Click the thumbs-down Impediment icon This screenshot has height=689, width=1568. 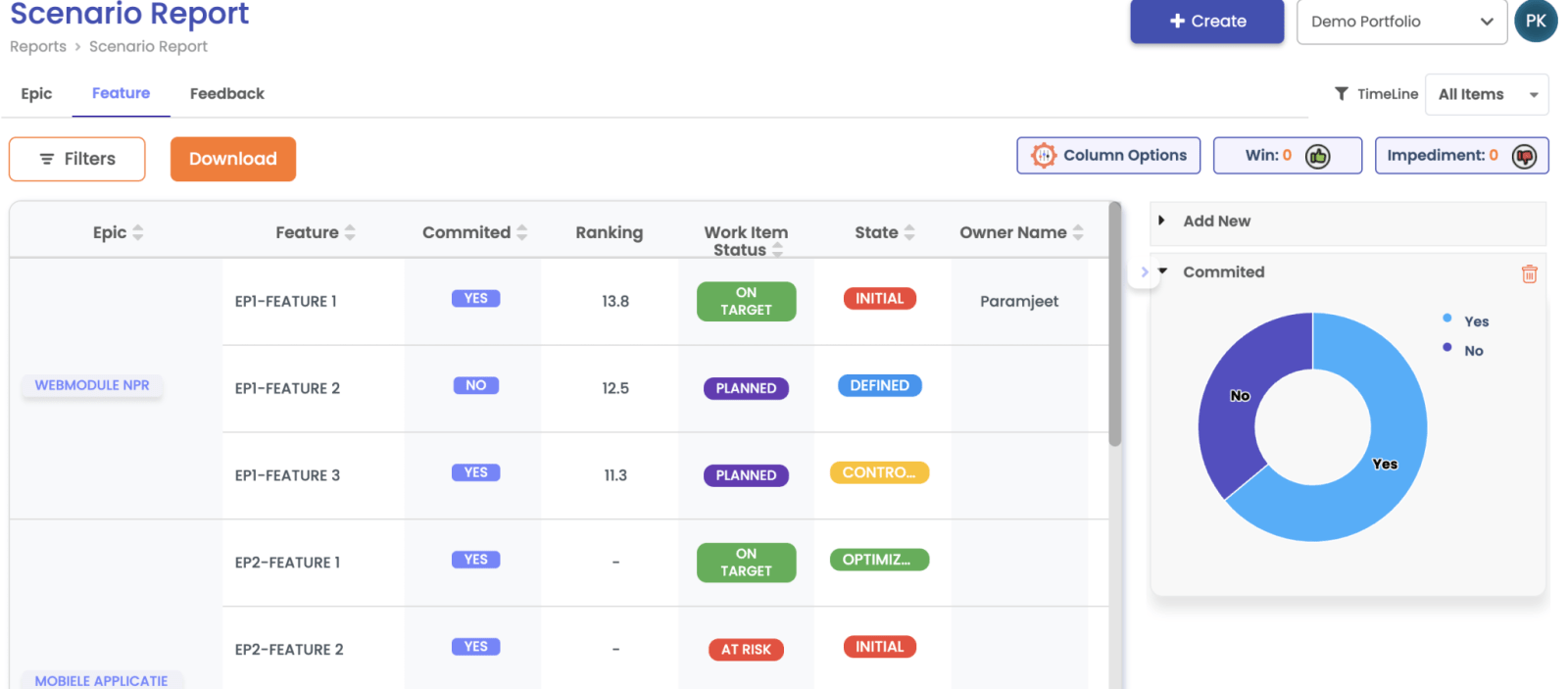click(x=1523, y=156)
